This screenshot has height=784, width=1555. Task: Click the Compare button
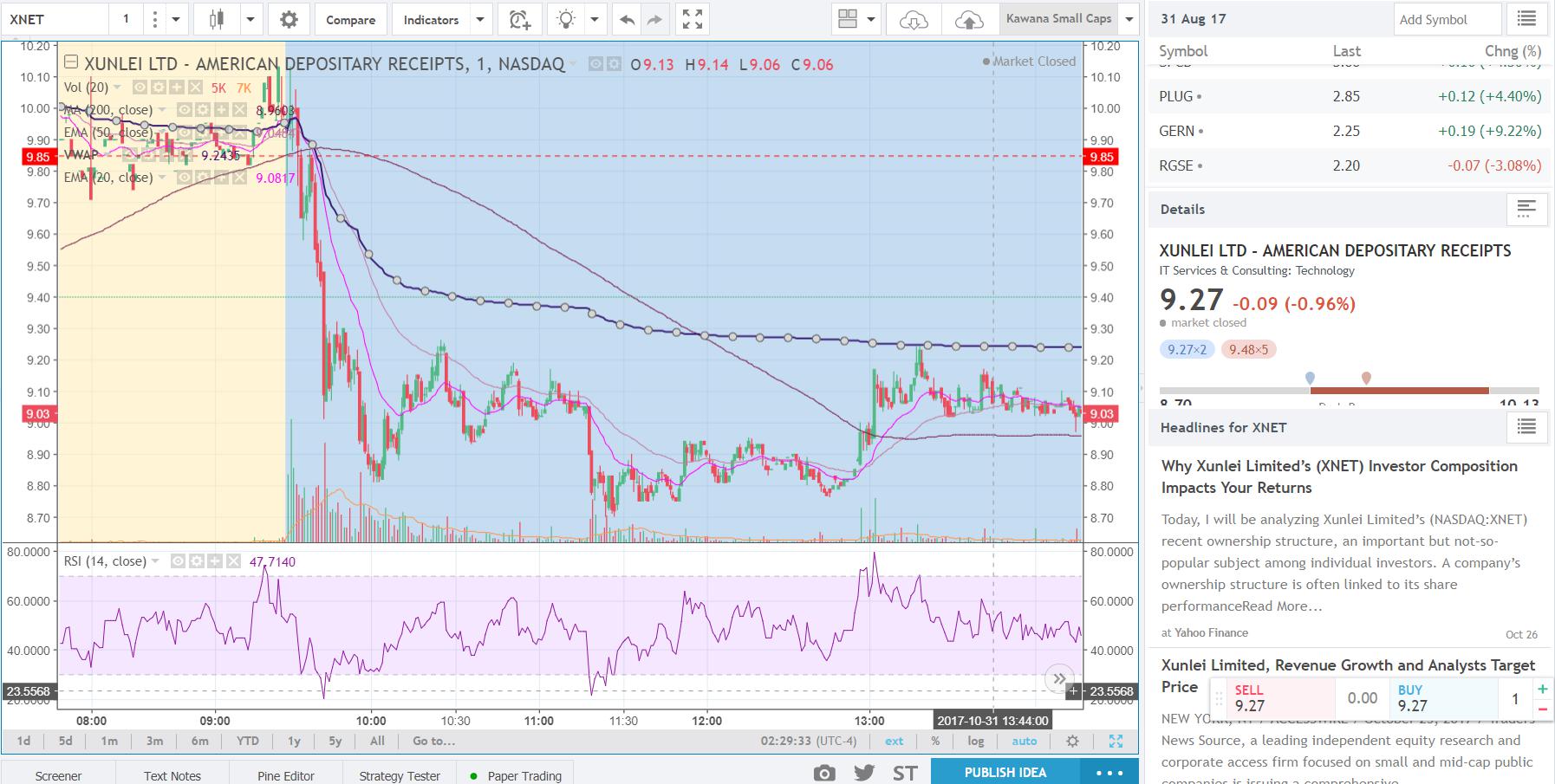pyautogui.click(x=350, y=19)
